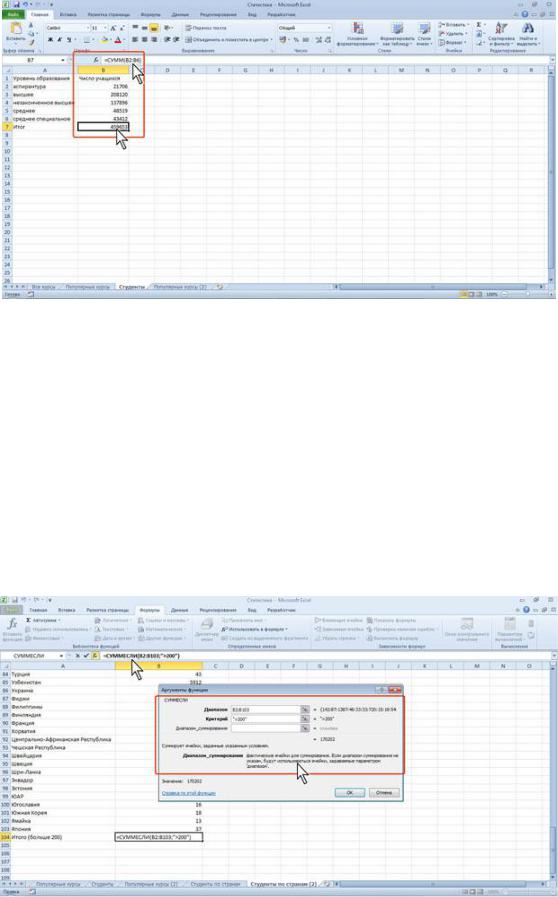
Task: Open Справка по этой функции link
Action: point(188,793)
